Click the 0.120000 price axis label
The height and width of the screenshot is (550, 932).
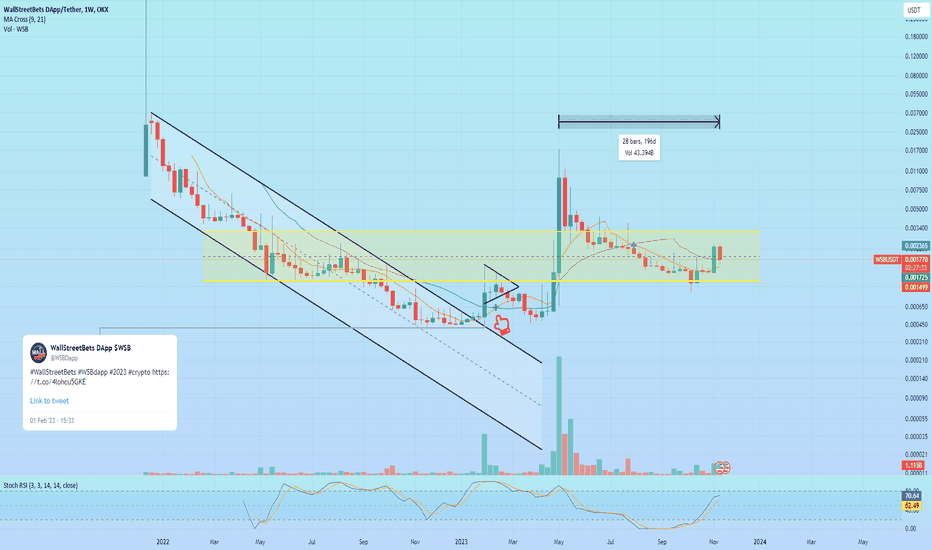[916, 56]
